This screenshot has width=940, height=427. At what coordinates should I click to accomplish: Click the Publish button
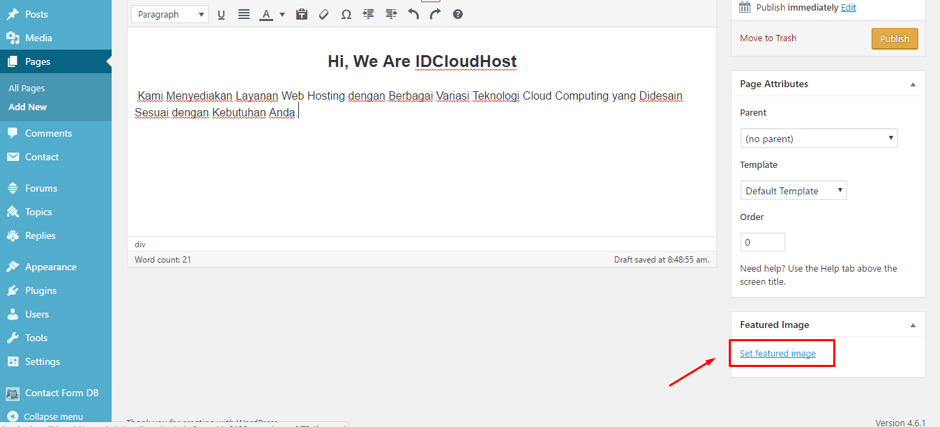[x=894, y=38]
